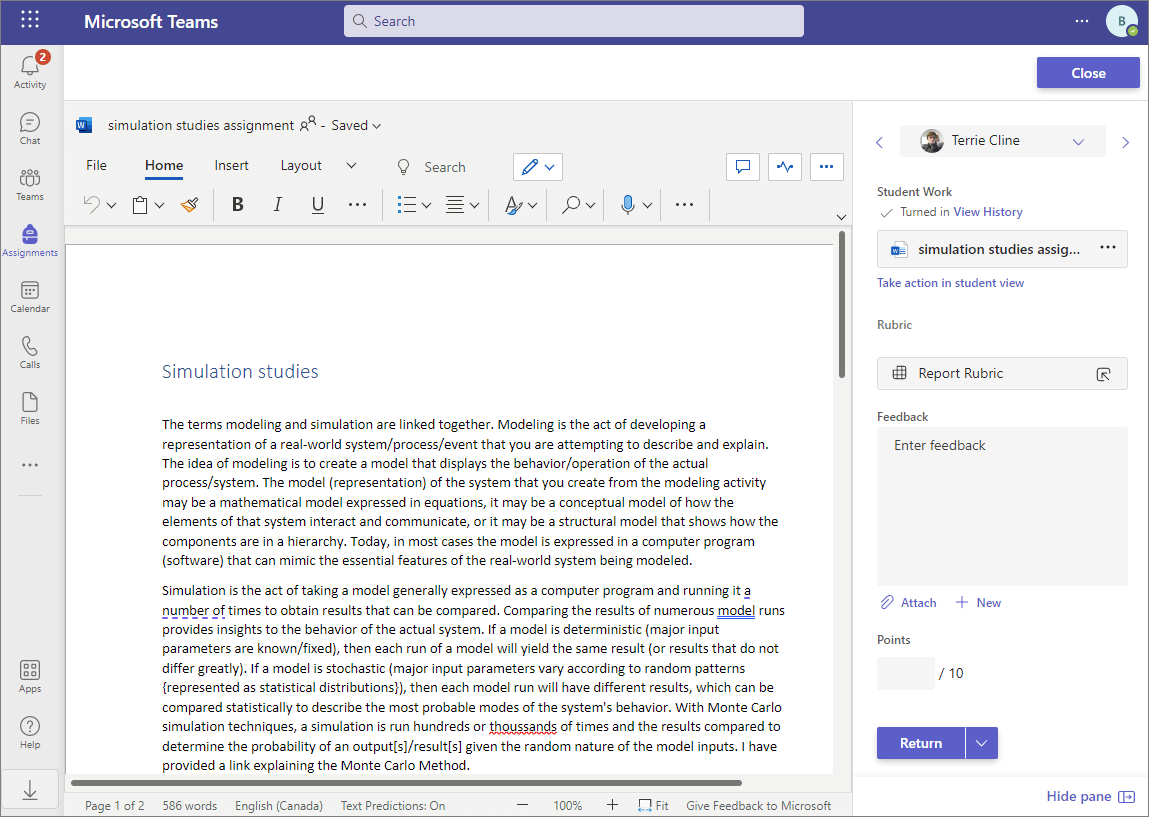Click the Paste clipboard icon
Screen dimensions: 1149x817
pyautogui.click(x=141, y=204)
